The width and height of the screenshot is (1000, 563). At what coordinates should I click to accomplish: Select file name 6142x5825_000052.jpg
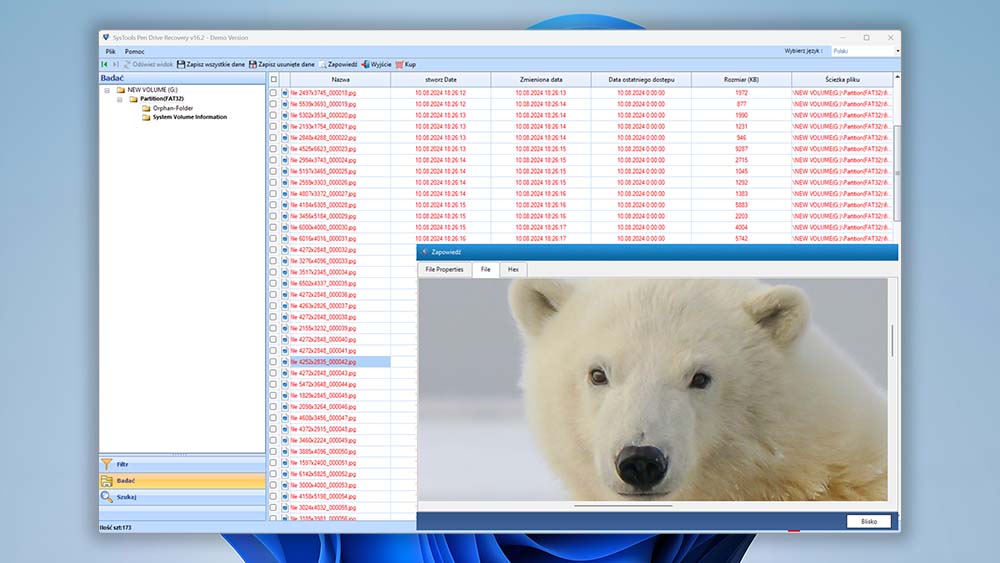coord(323,474)
